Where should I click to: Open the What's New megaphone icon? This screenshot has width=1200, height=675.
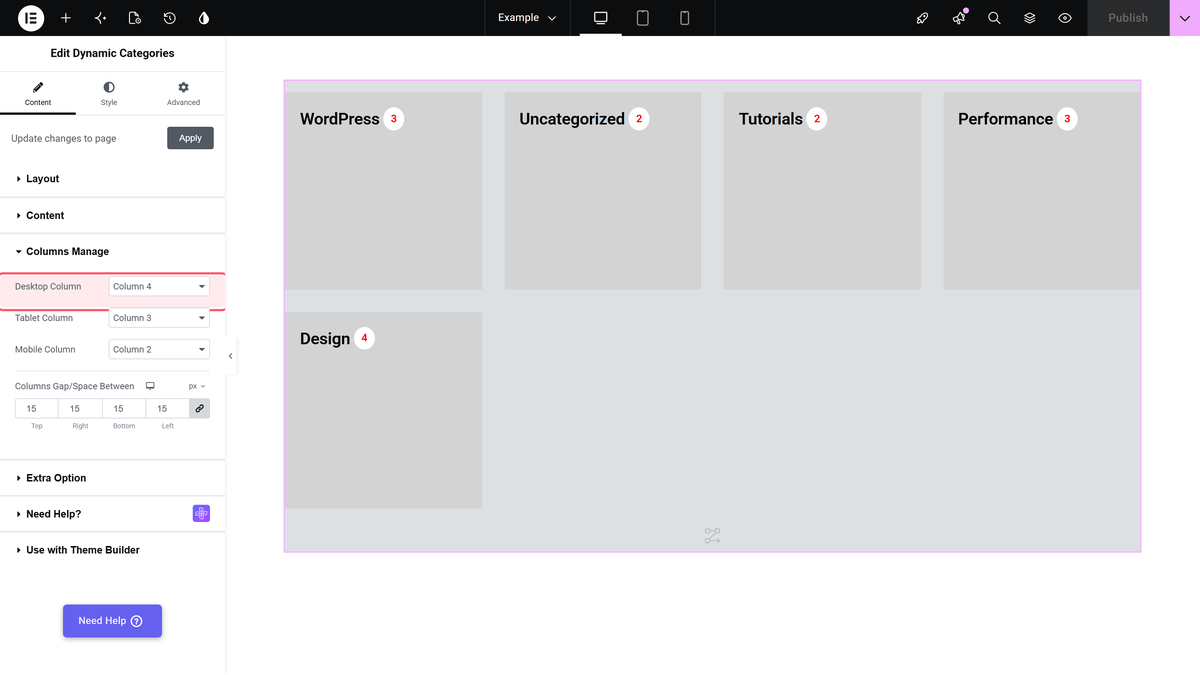coord(959,18)
